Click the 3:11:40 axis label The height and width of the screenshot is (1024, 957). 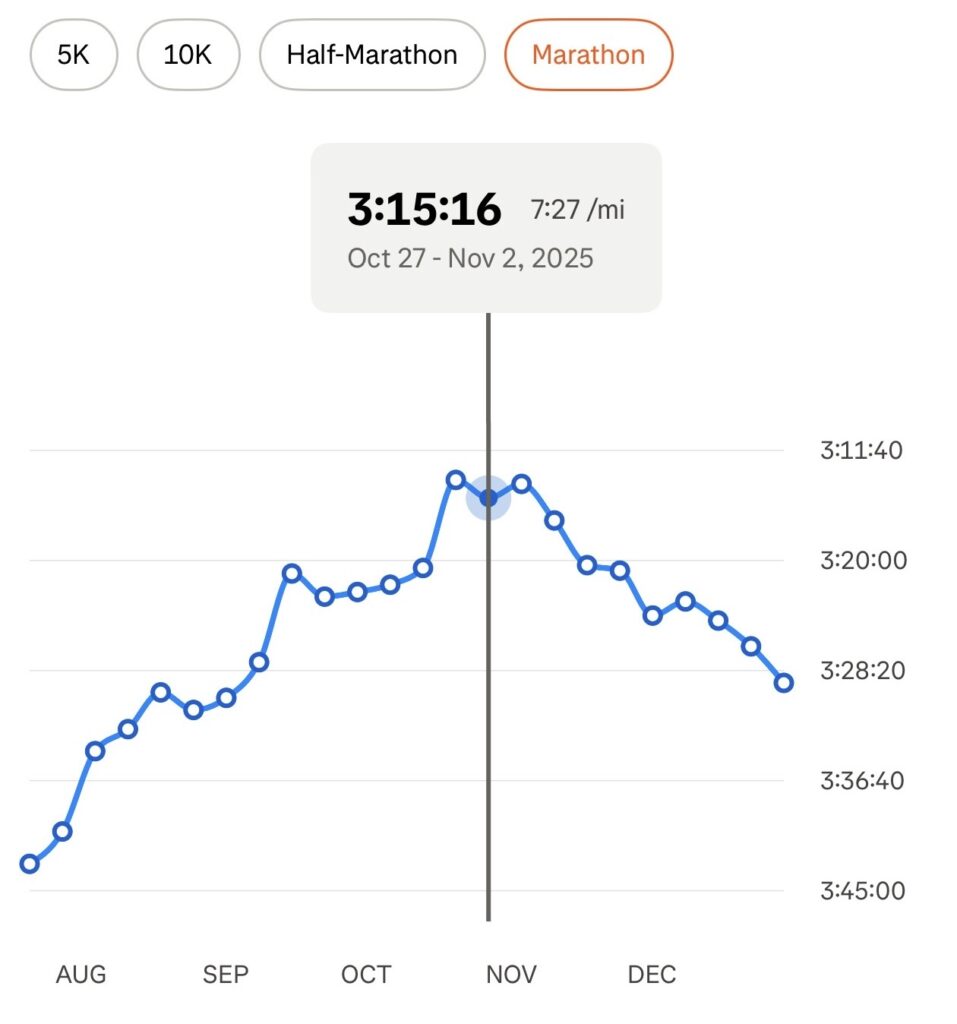pyautogui.click(x=861, y=451)
